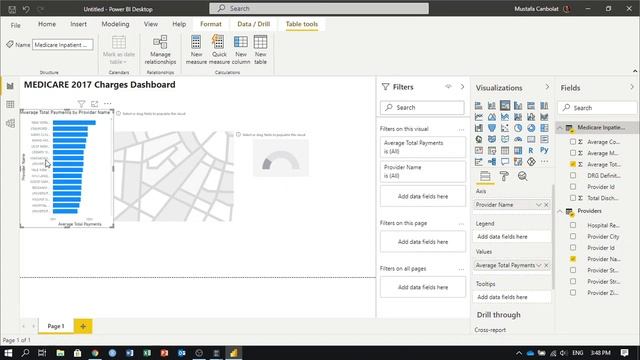
Task: Collapse the Providers table
Action: (560, 211)
